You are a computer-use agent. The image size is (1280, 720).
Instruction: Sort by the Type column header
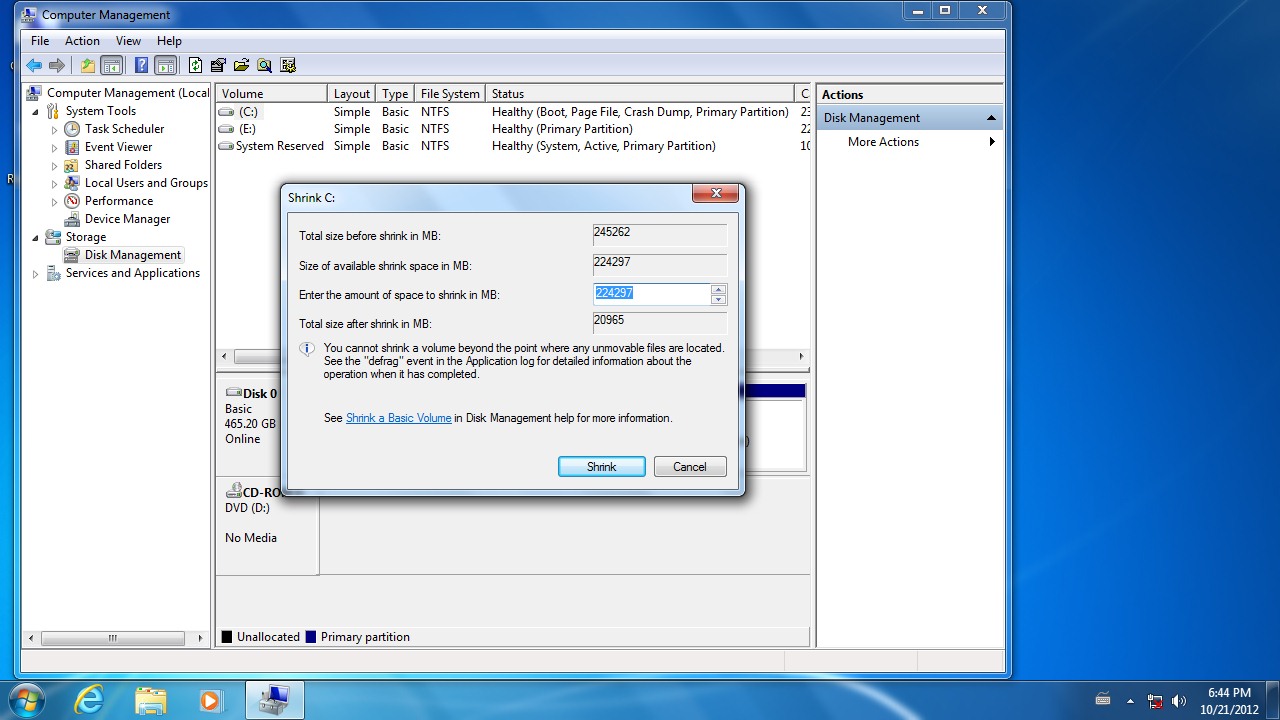pyautogui.click(x=395, y=94)
